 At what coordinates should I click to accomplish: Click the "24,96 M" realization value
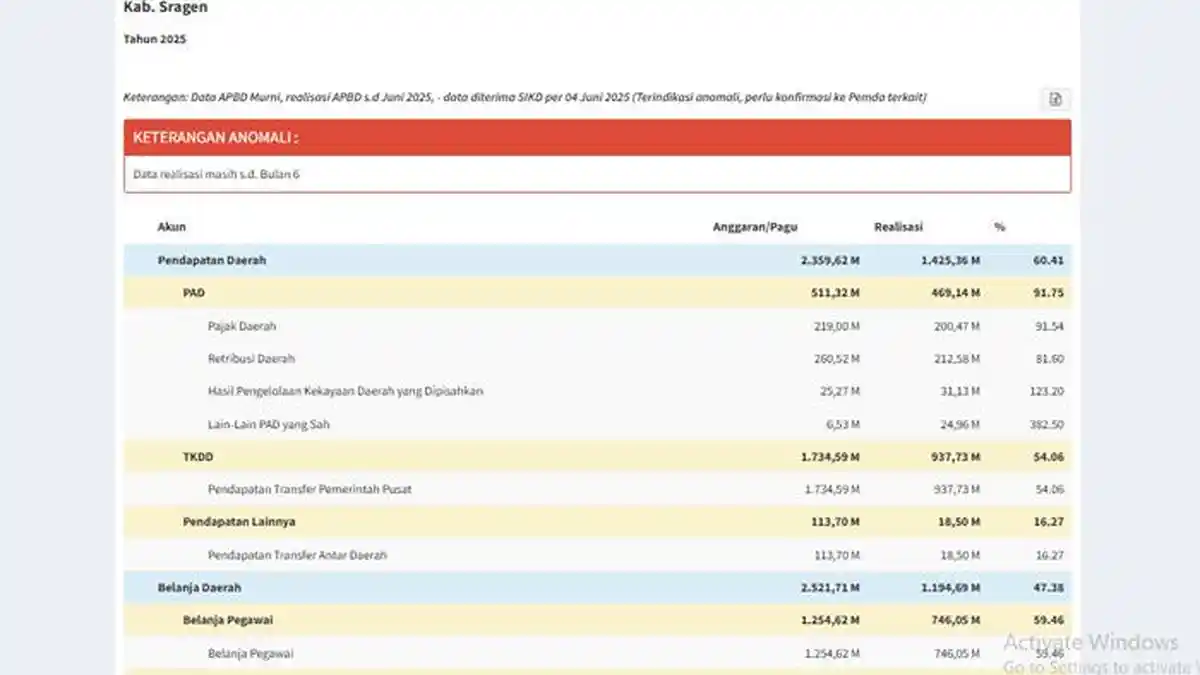click(960, 424)
